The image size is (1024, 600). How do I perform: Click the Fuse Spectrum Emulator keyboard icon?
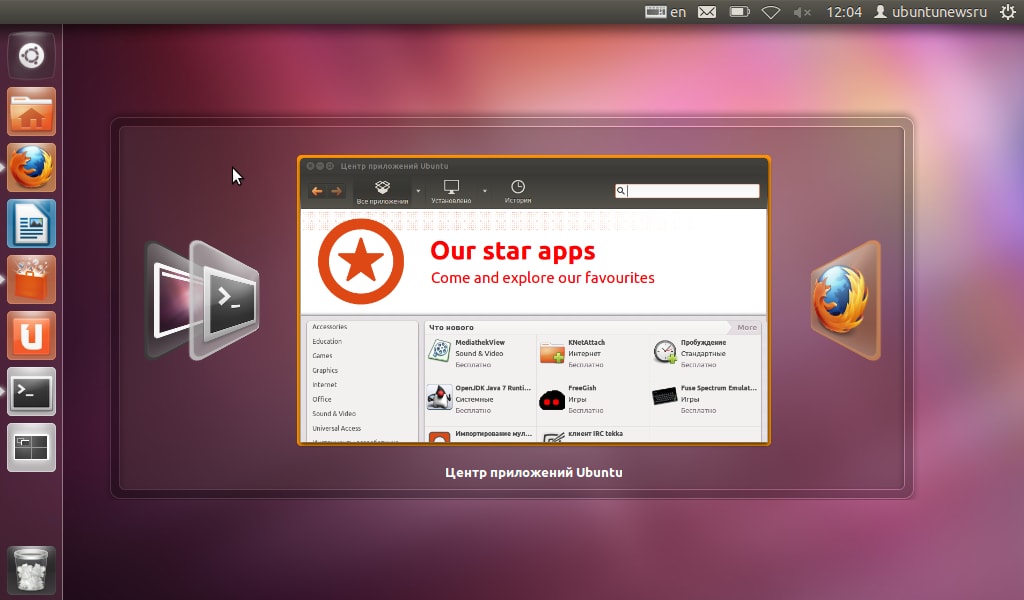[x=665, y=396]
